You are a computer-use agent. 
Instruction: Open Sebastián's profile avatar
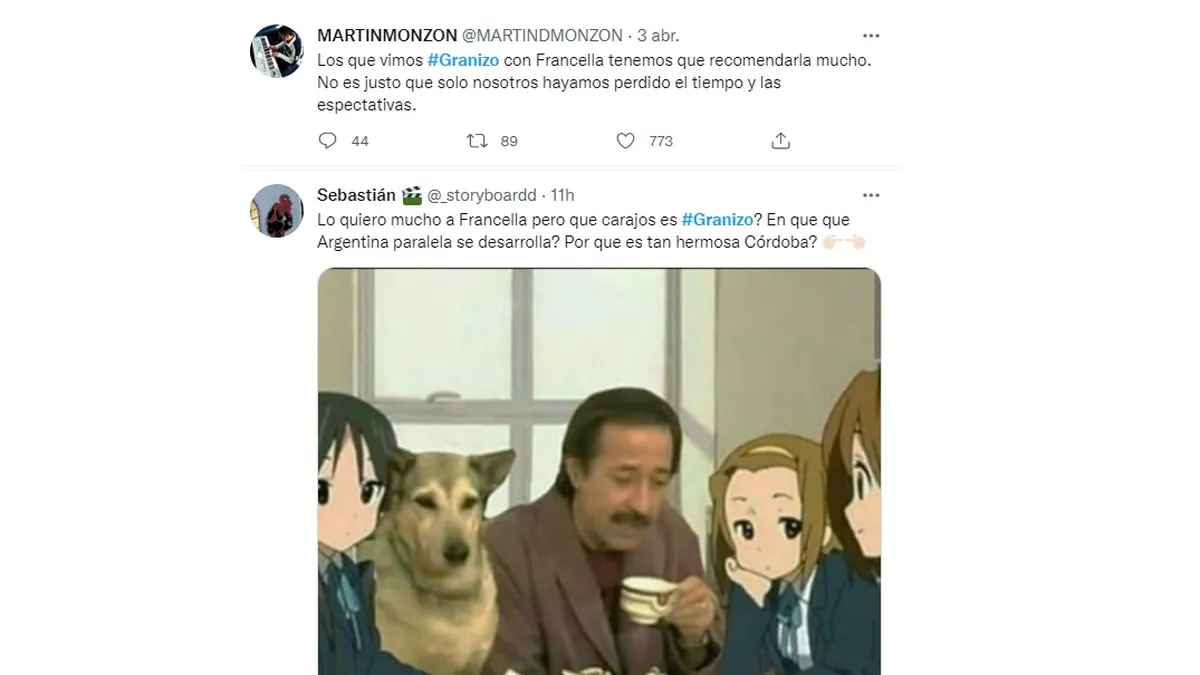276,210
